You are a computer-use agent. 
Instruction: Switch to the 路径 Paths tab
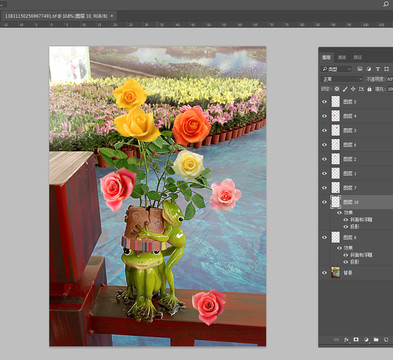coord(358,57)
